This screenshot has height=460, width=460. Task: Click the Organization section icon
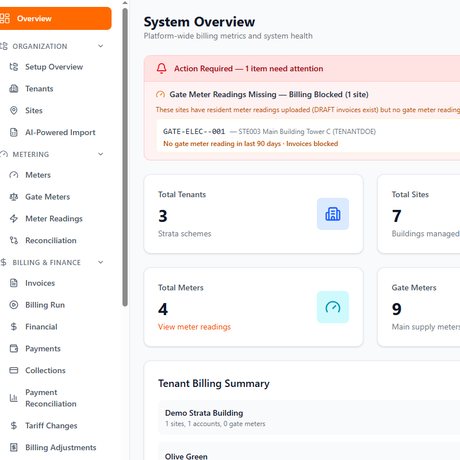(4, 46)
